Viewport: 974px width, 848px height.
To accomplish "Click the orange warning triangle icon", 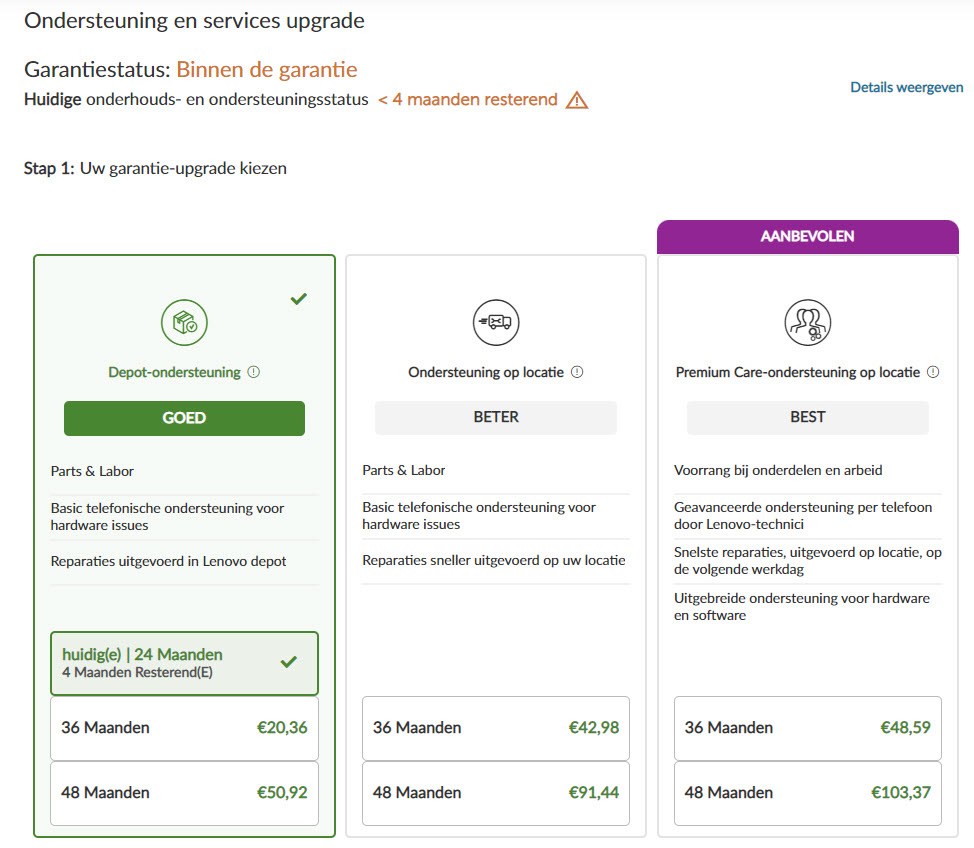I will click(576, 100).
